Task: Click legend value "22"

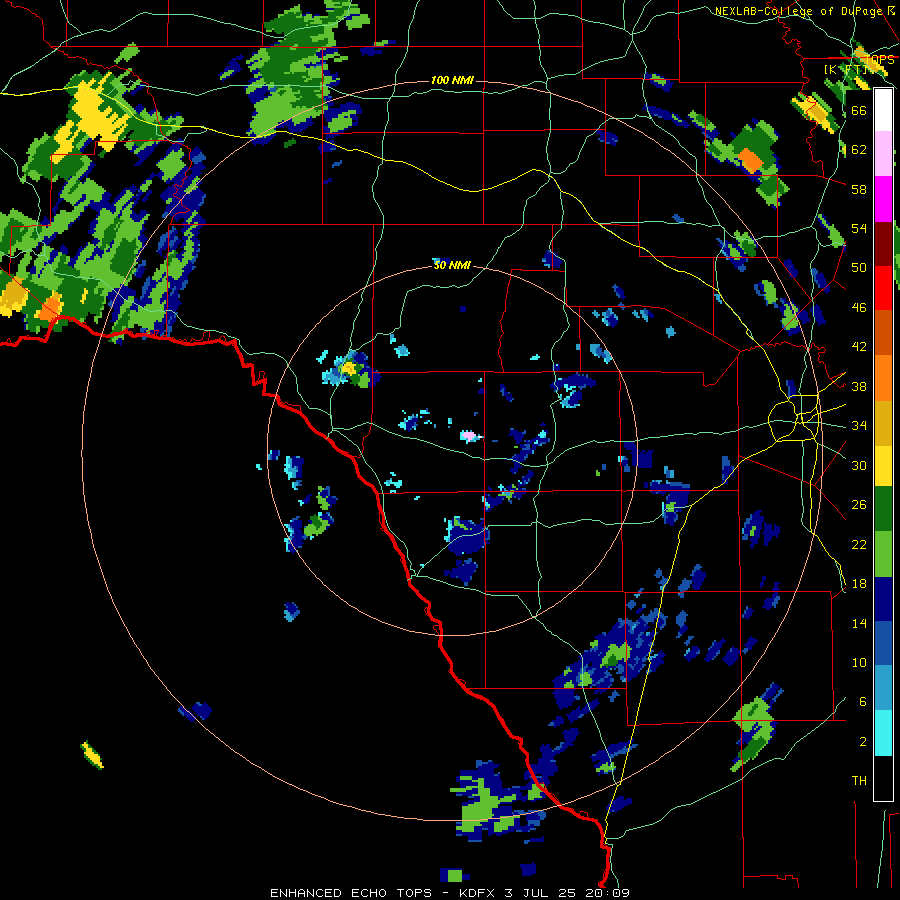Action: [x=859, y=544]
